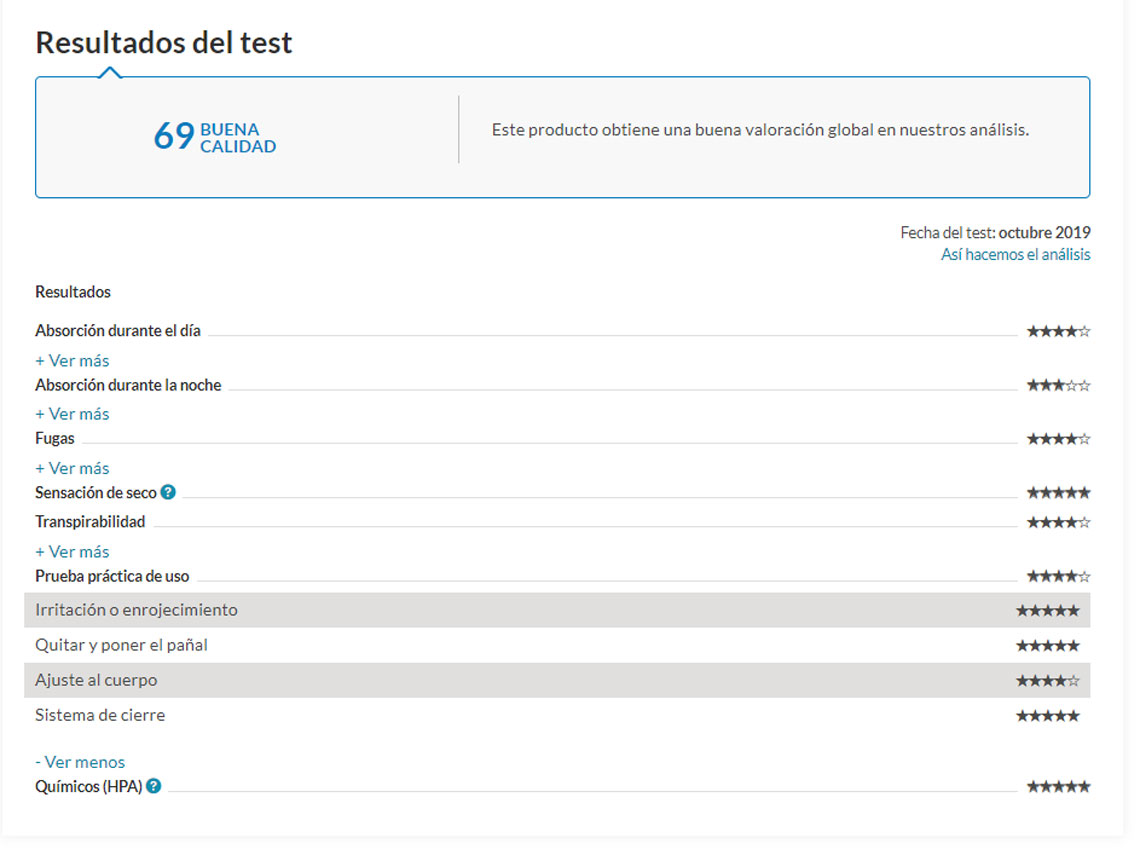The height and width of the screenshot is (855, 1140).
Task: Click the Fugas star rating
Action: (1058, 438)
